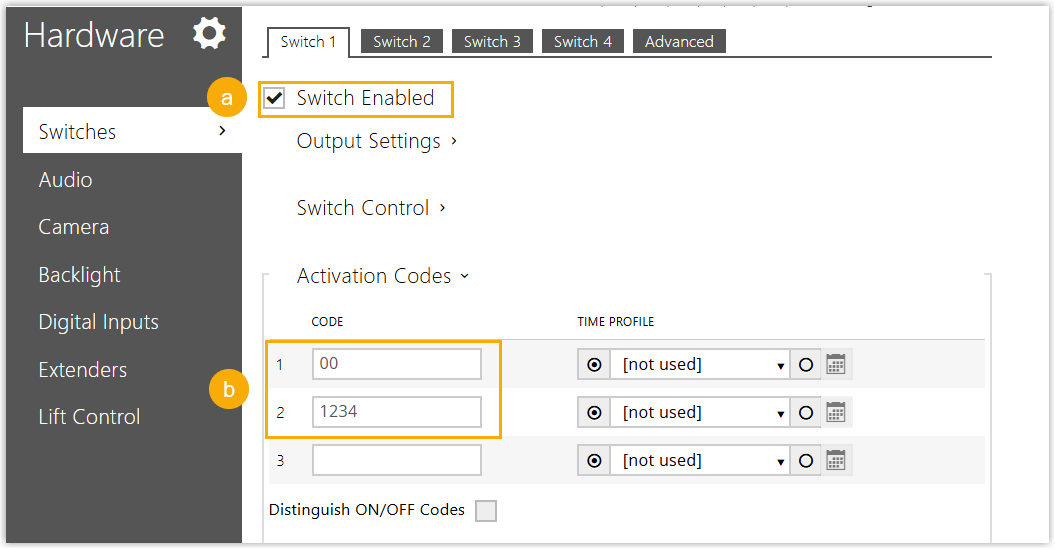Image resolution: width=1055 pixels, height=549 pixels.
Task: Expand the Switch Control section
Action: click(x=371, y=208)
